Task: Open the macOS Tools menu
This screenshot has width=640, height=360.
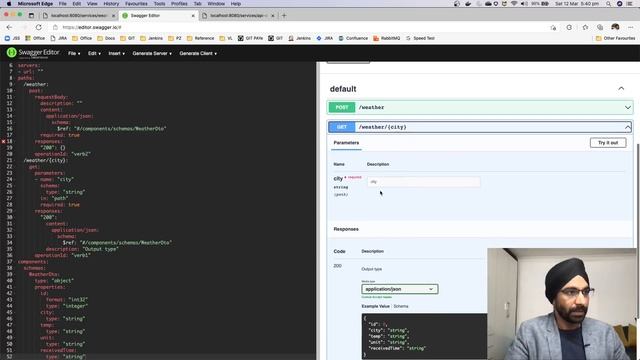Action: [x=160, y=4]
